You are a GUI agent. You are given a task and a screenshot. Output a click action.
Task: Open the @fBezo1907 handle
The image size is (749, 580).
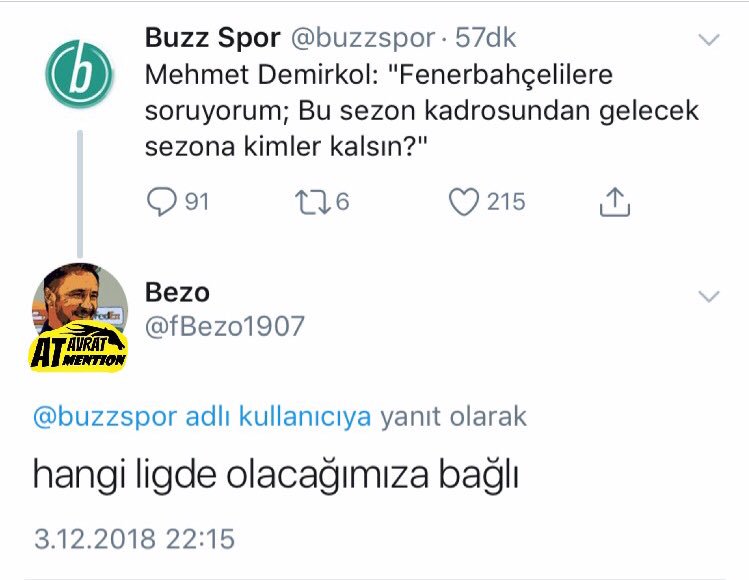(225, 326)
